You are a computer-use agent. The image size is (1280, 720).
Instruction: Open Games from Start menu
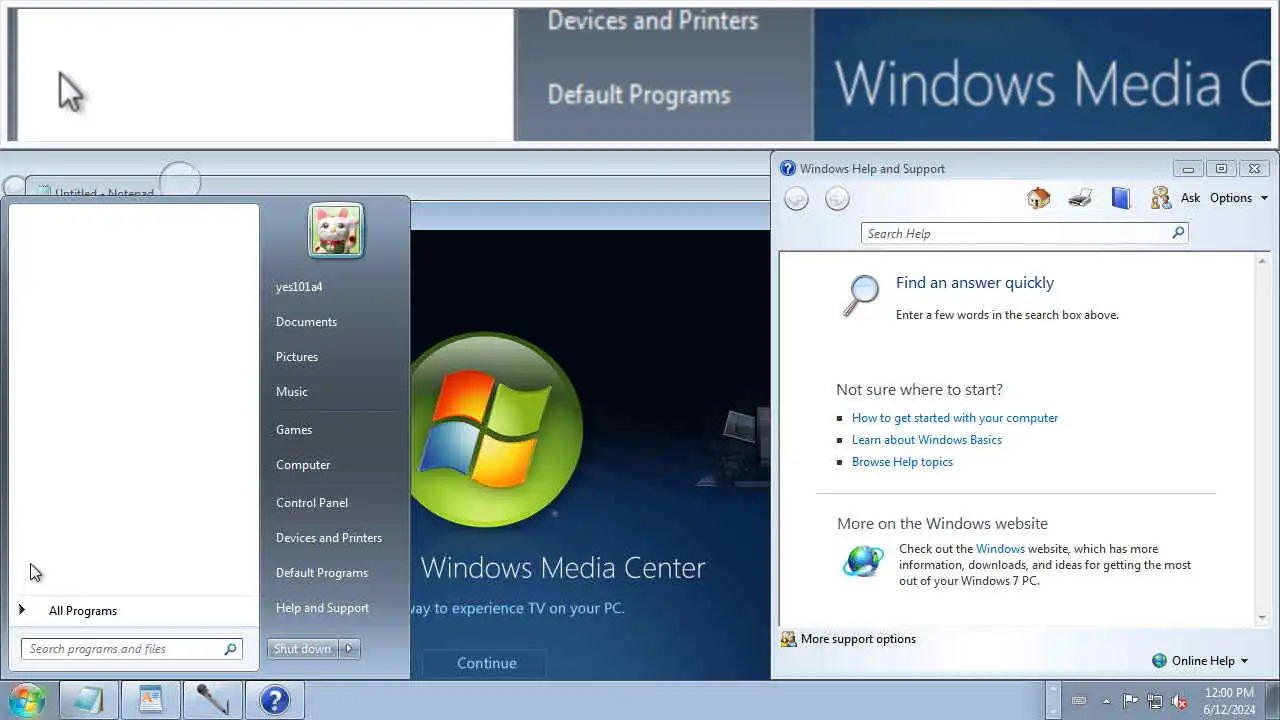(294, 430)
